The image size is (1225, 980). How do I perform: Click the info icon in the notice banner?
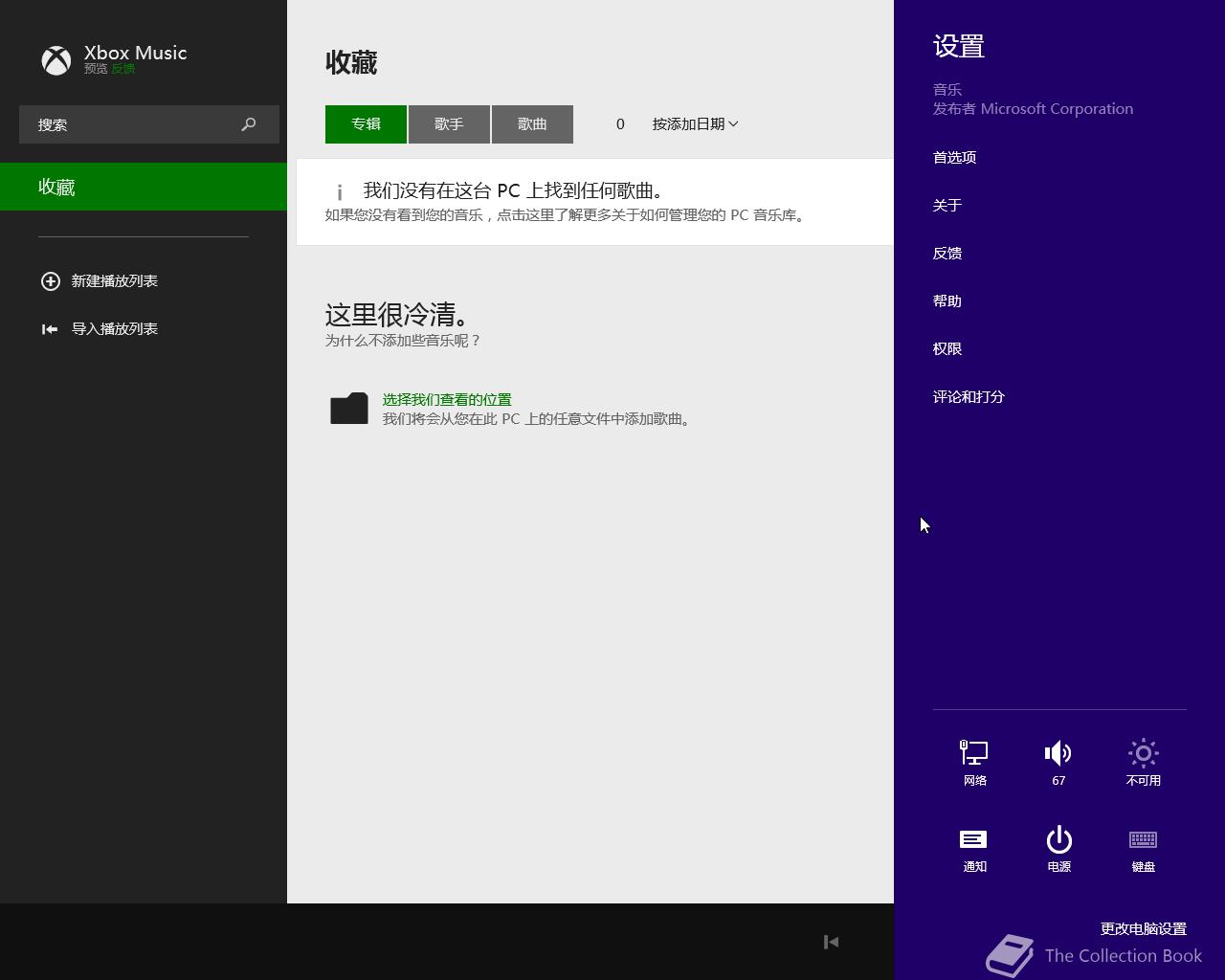click(x=340, y=192)
